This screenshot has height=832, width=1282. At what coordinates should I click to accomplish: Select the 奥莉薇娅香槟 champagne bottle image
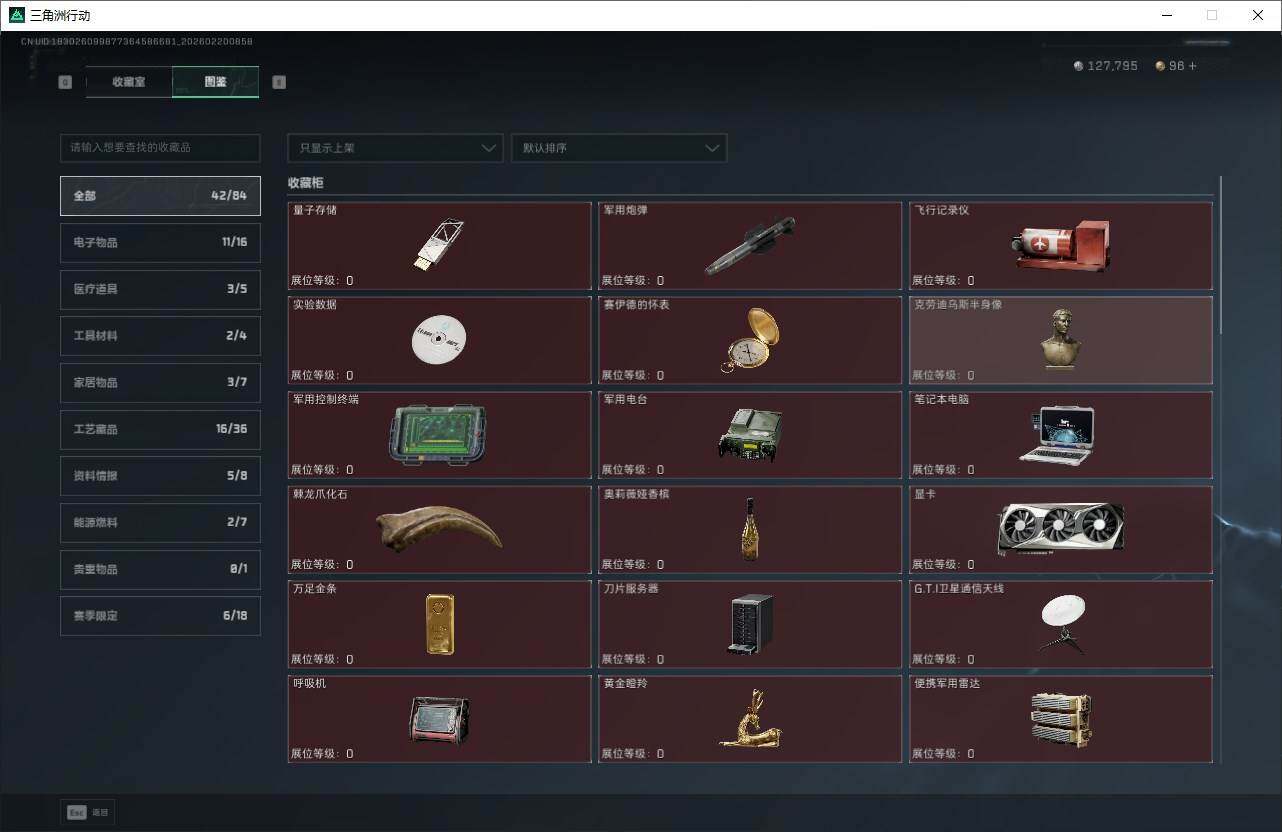click(749, 529)
